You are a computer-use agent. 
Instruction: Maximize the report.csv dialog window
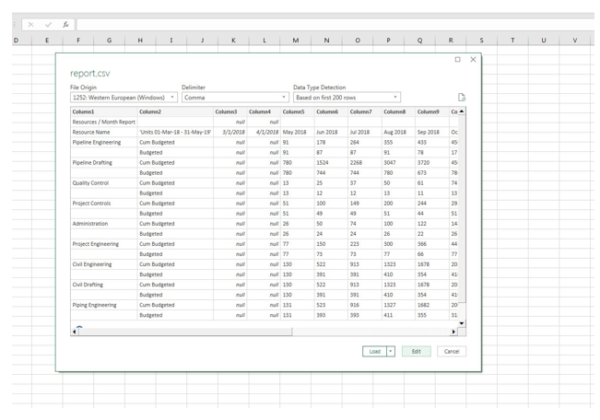tap(457, 60)
